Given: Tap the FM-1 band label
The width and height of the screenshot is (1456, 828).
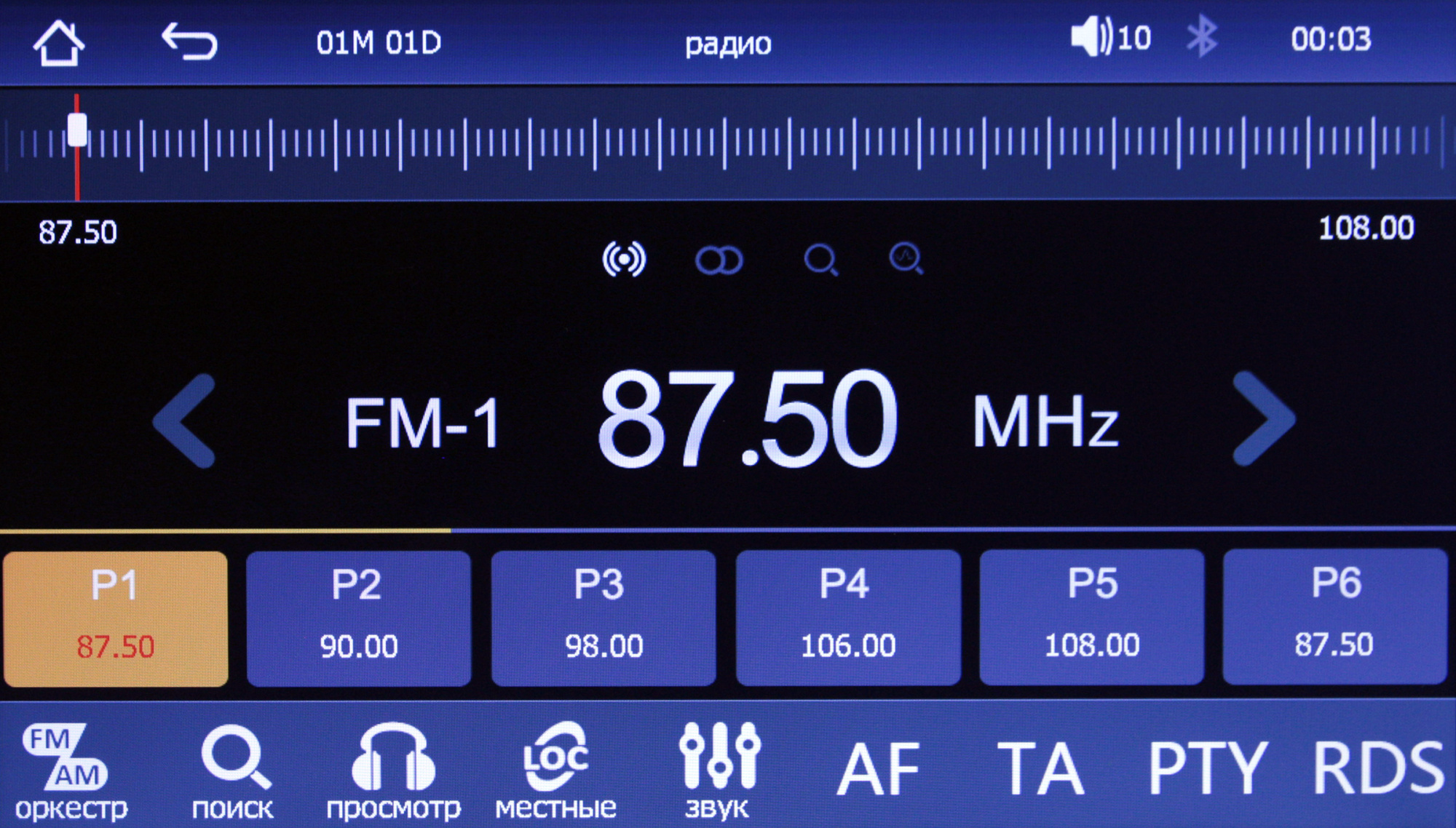Looking at the screenshot, I should pyautogui.click(x=423, y=423).
